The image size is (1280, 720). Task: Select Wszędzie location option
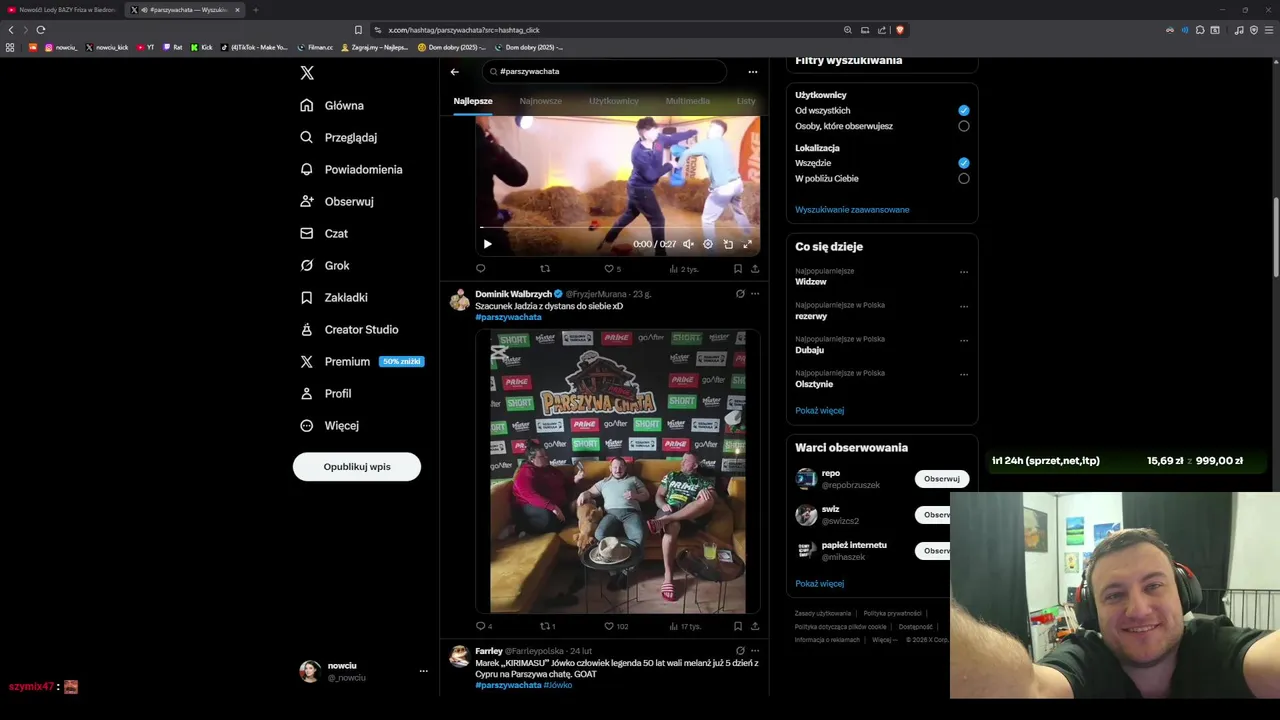[964, 162]
